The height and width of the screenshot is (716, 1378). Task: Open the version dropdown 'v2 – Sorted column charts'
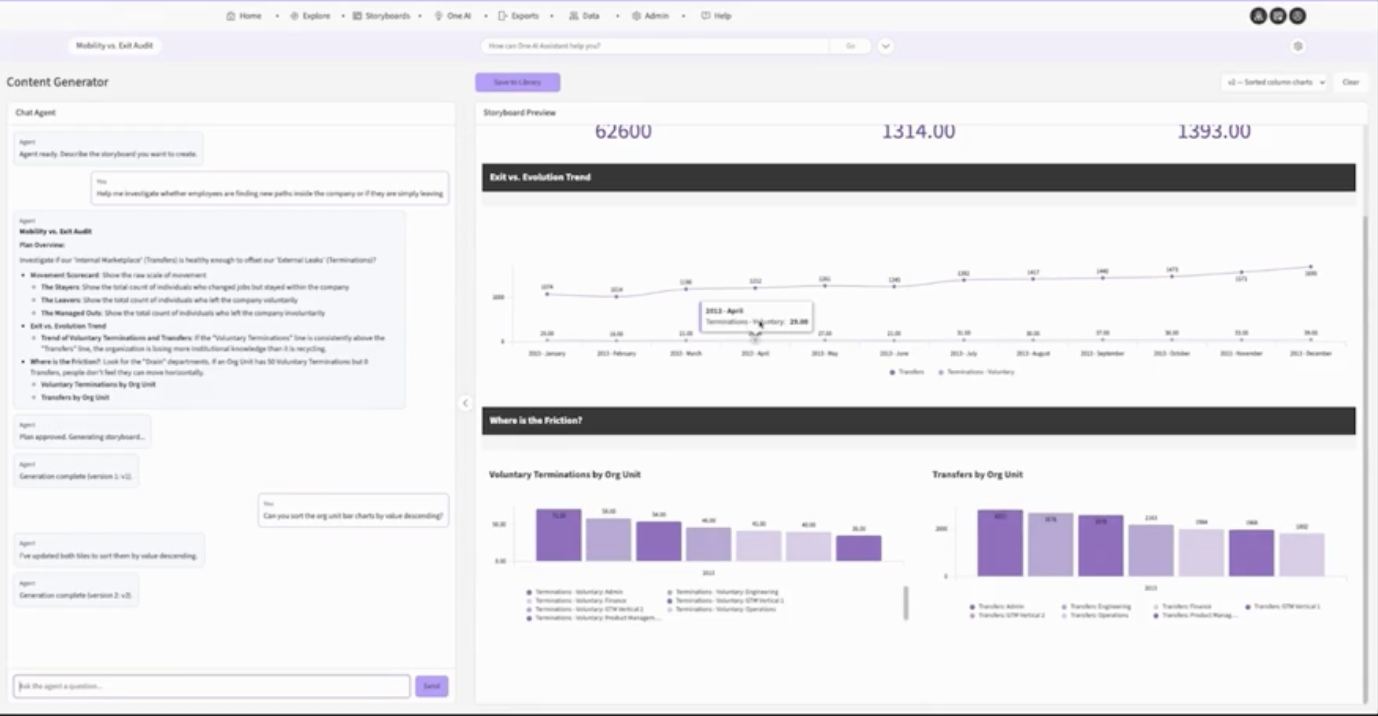(x=1274, y=82)
